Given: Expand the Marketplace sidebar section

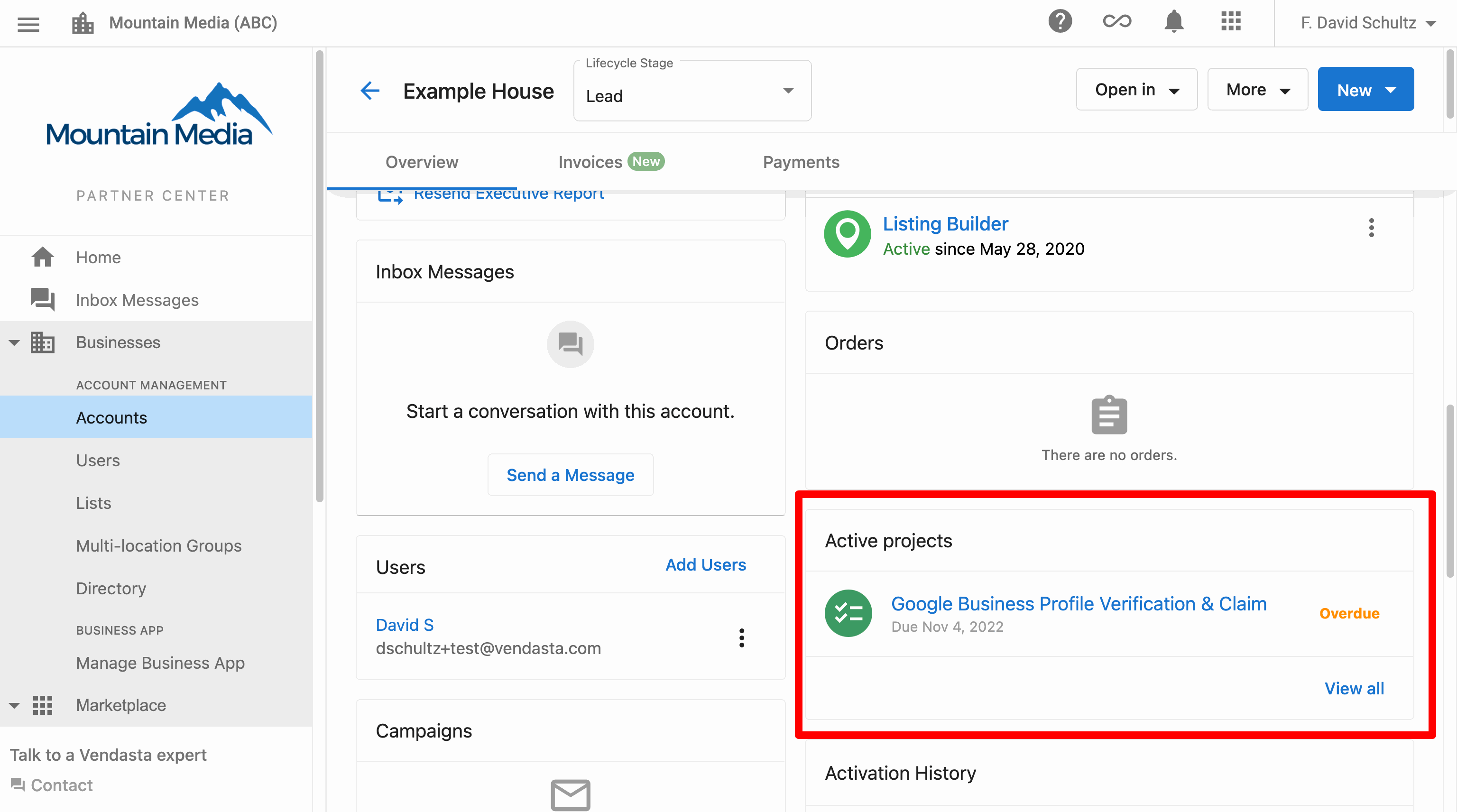Looking at the screenshot, I should pyautogui.click(x=15, y=705).
